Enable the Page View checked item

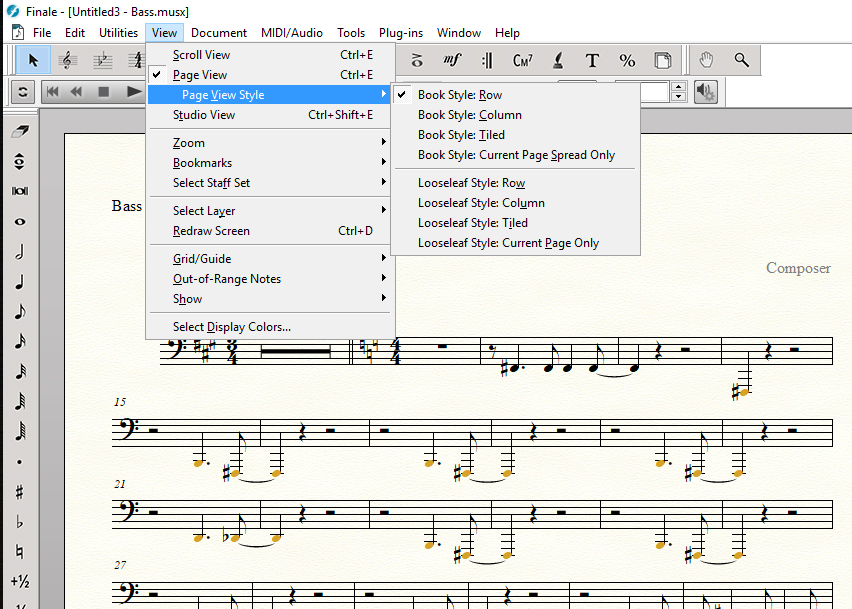click(x=200, y=75)
